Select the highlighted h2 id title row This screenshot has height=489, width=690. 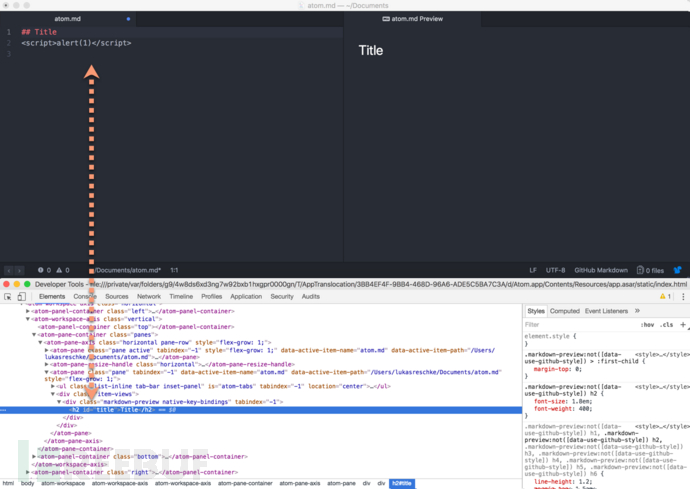[x=261, y=410]
